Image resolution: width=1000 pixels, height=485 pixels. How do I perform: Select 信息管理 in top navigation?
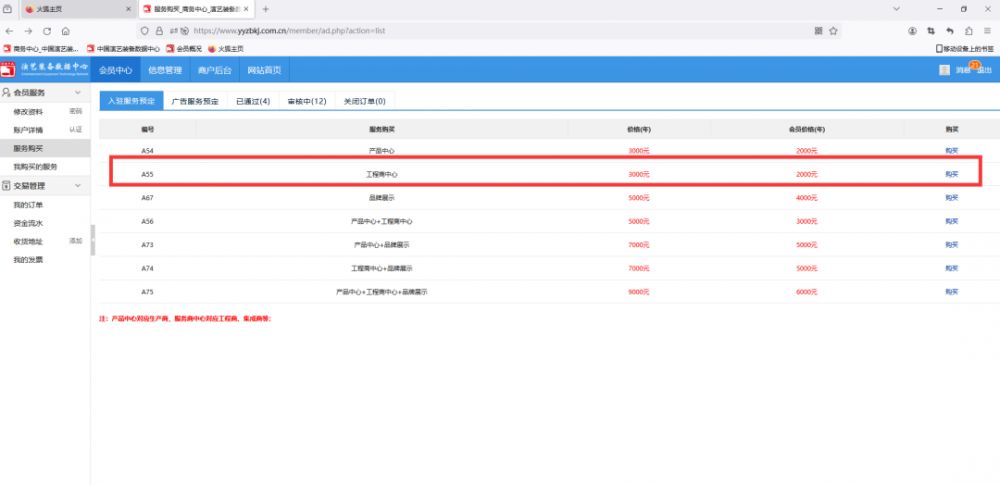point(165,70)
